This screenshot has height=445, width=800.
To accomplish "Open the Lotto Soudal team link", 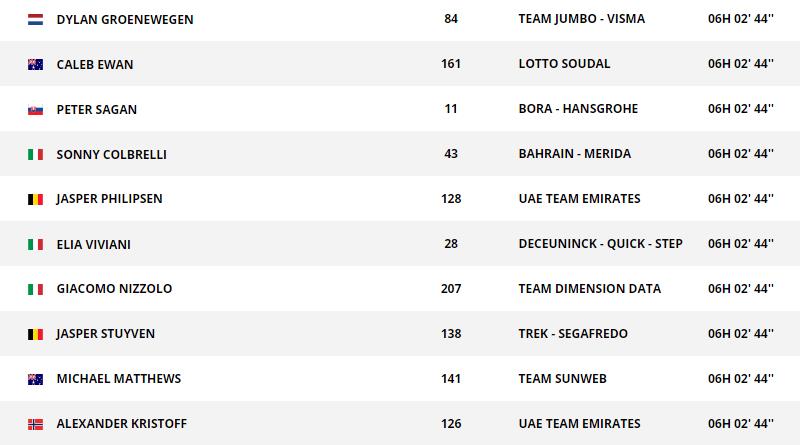I will 564,64.
